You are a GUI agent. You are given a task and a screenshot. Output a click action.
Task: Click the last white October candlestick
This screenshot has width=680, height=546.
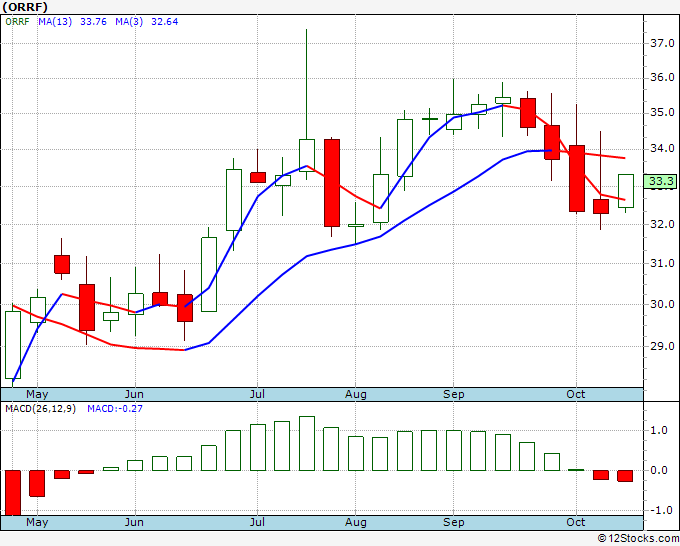pyautogui.click(x=626, y=191)
